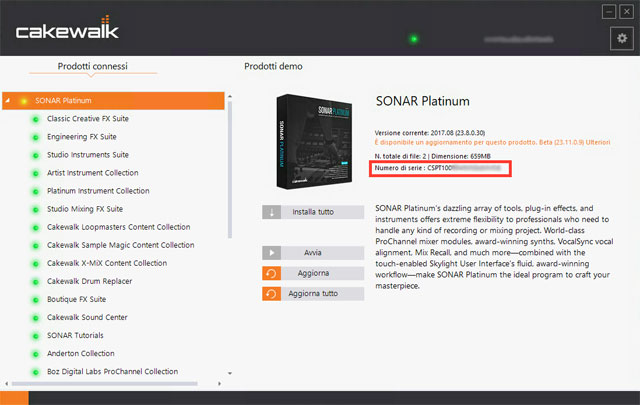This screenshot has height=405, width=640.
Task: Click the Numero di serie text
Action: tap(438, 168)
